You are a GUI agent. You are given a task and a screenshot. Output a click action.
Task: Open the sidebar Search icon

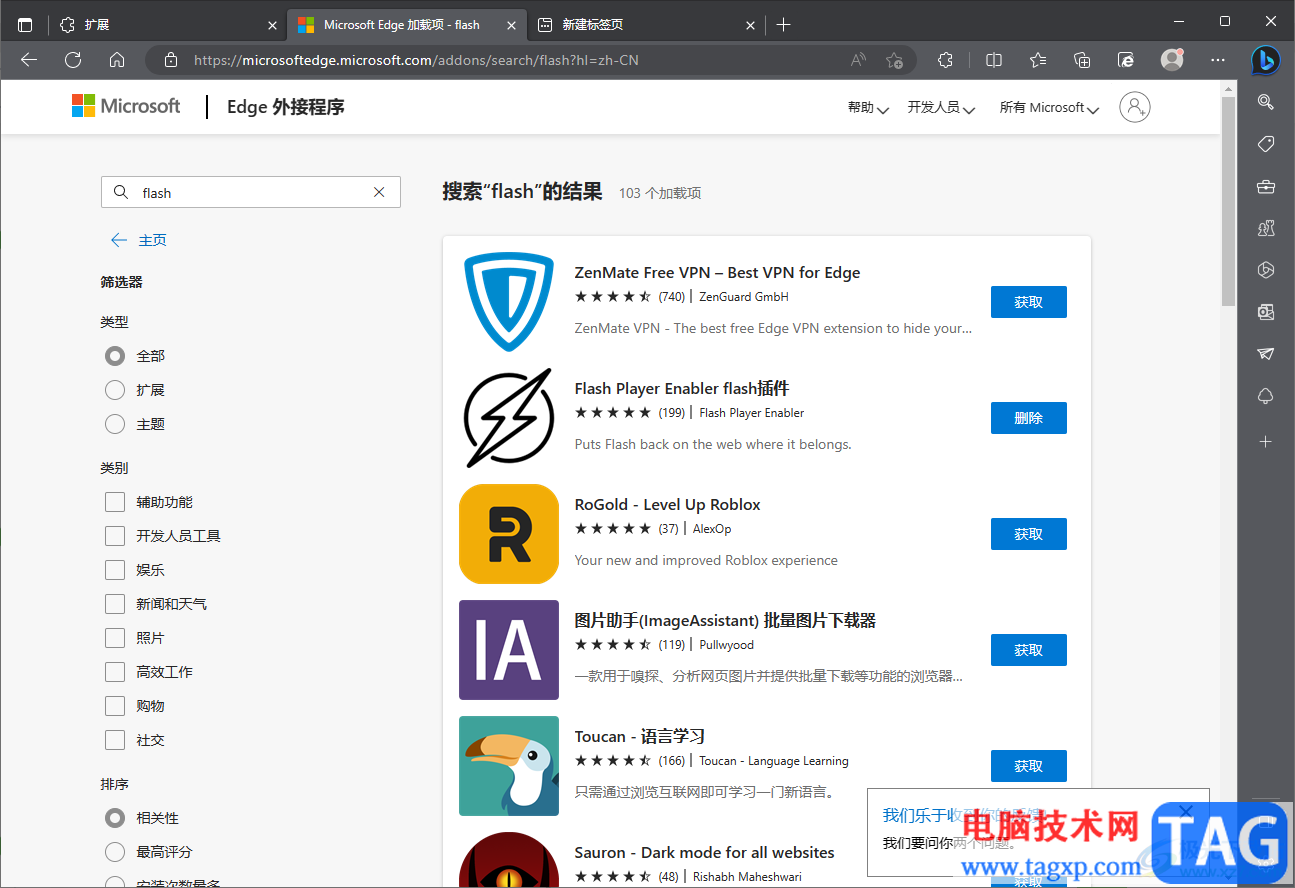point(1265,102)
